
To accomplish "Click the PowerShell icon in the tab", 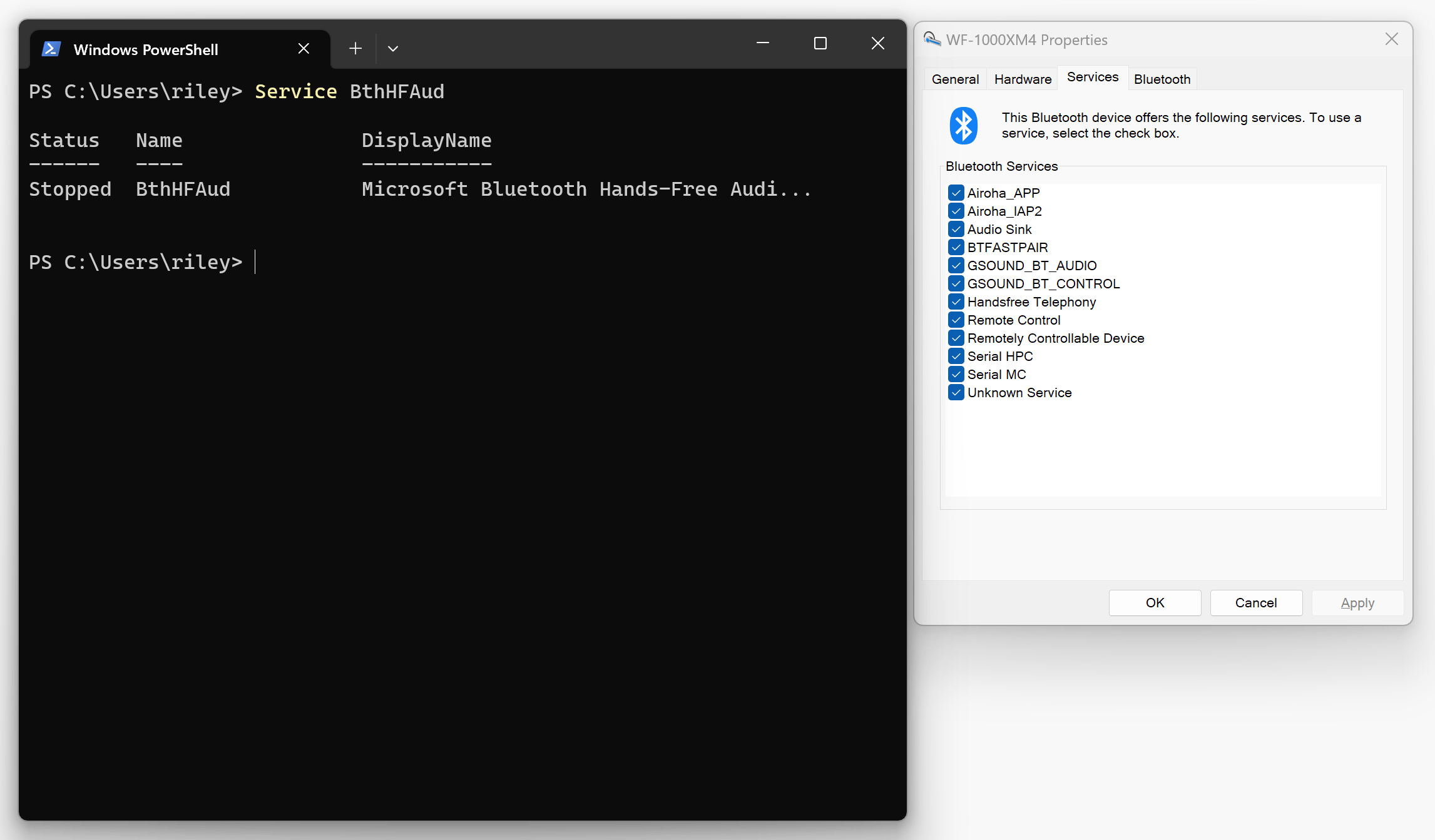I will (x=51, y=49).
